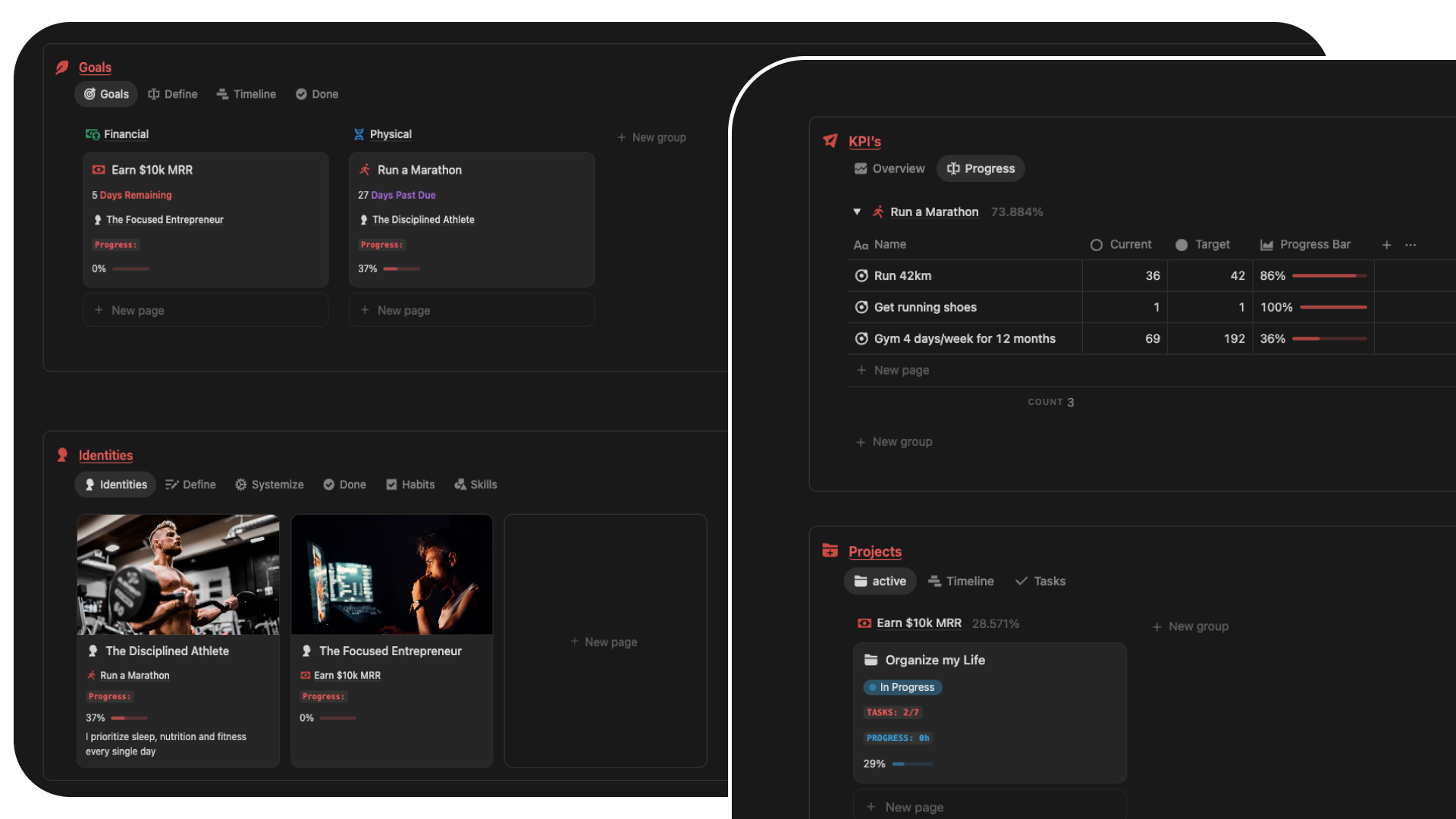Click the Target value 42 in Run 42km row
1456x819 pixels.
click(1237, 276)
